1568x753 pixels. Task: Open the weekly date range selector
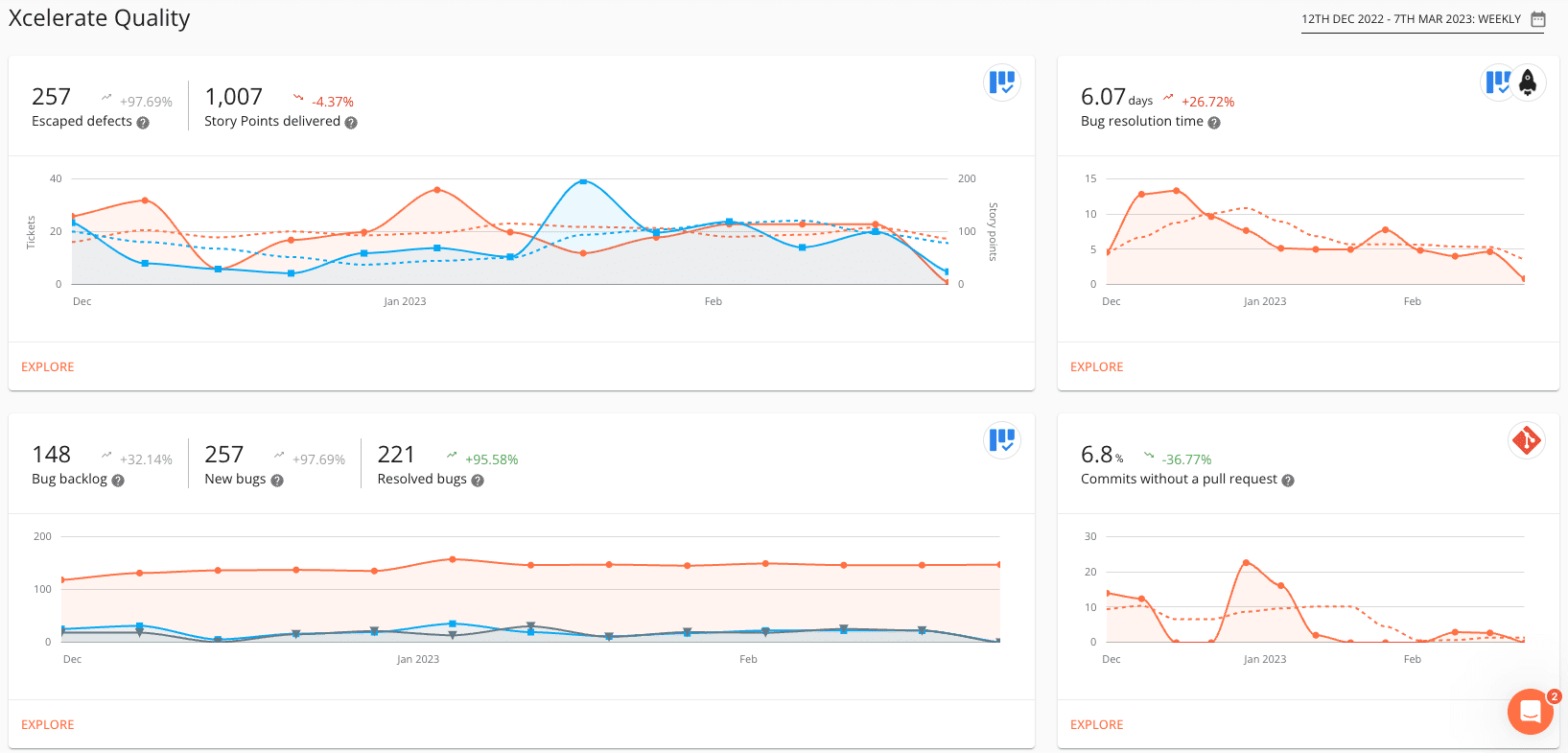coord(1411,19)
